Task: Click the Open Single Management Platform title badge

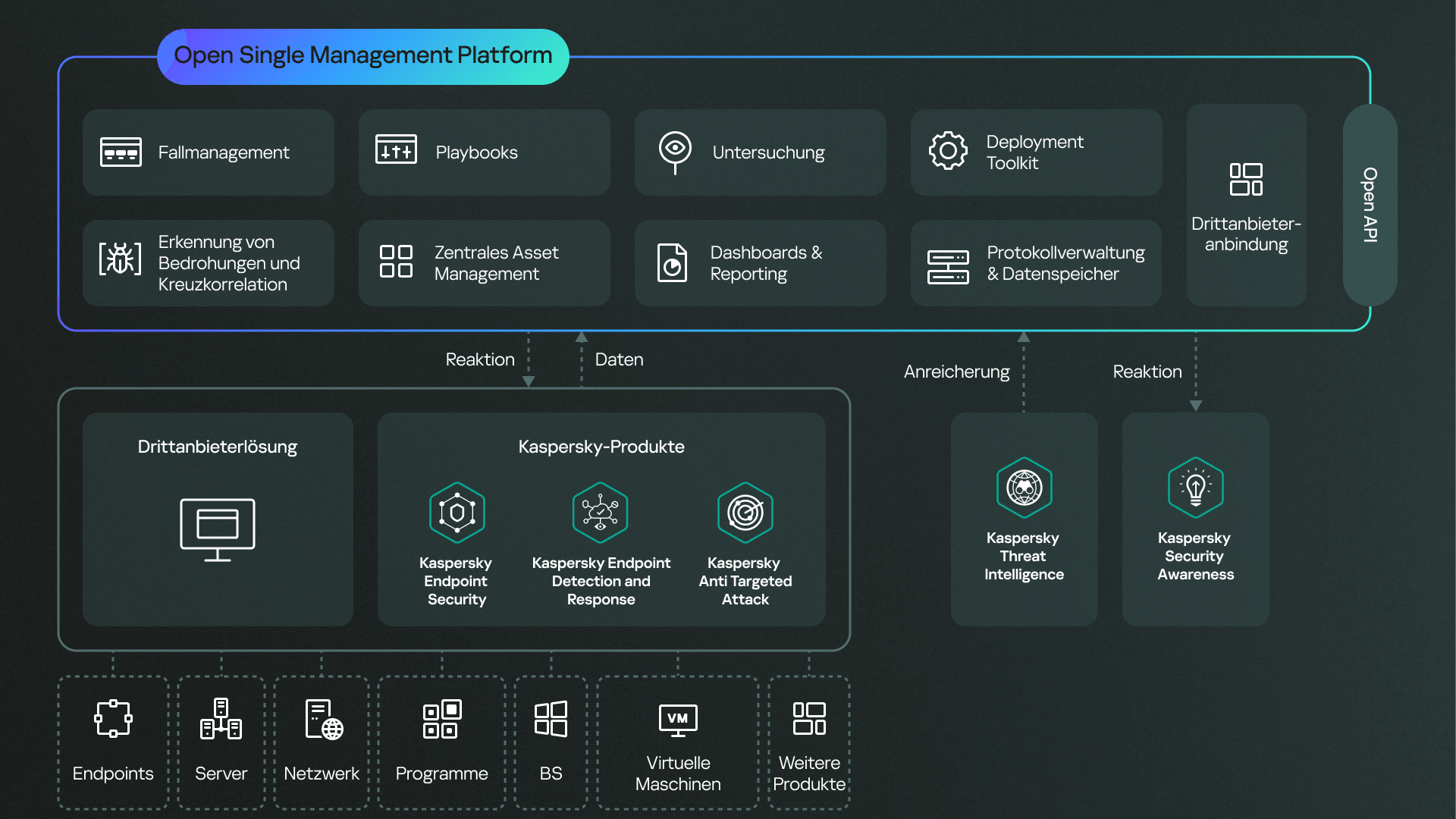Action: point(363,56)
